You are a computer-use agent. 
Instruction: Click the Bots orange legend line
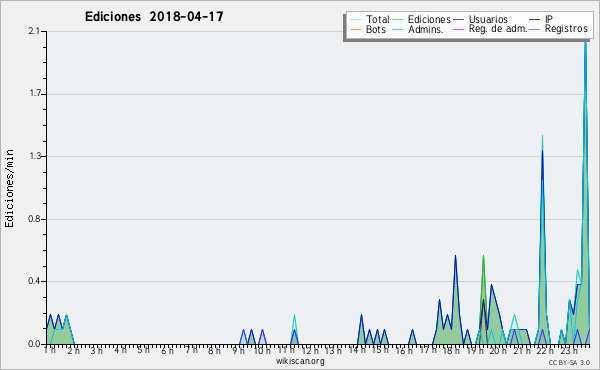(x=355, y=29)
